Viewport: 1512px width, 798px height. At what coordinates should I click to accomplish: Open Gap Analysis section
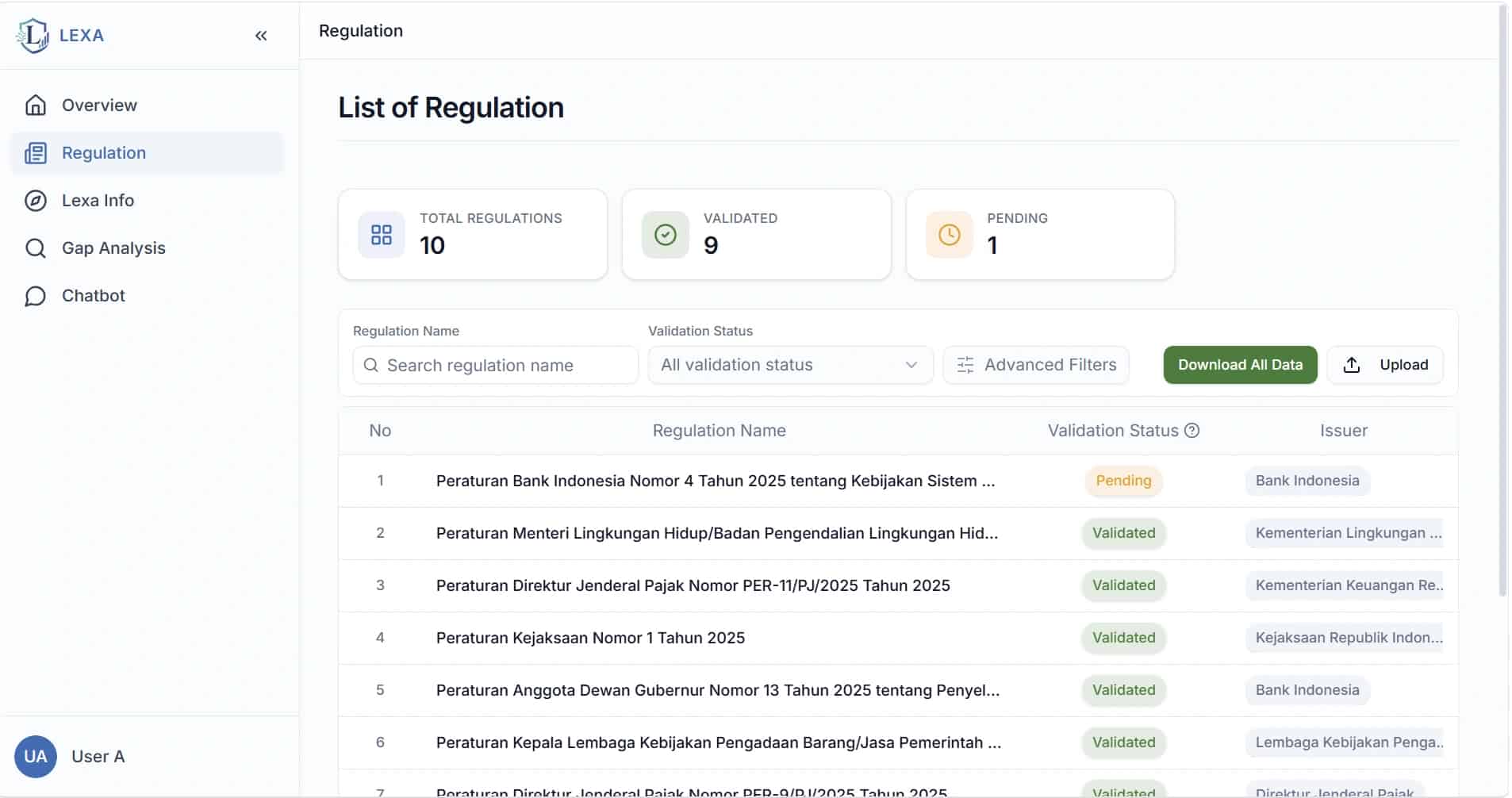148,248
